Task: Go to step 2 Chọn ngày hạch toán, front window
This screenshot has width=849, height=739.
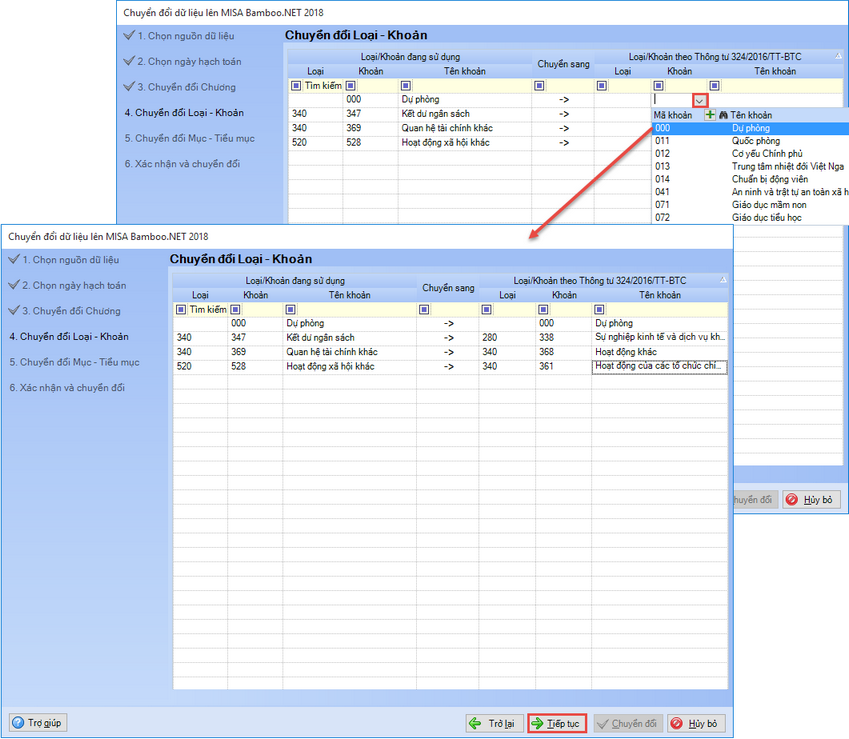Action: [74, 285]
